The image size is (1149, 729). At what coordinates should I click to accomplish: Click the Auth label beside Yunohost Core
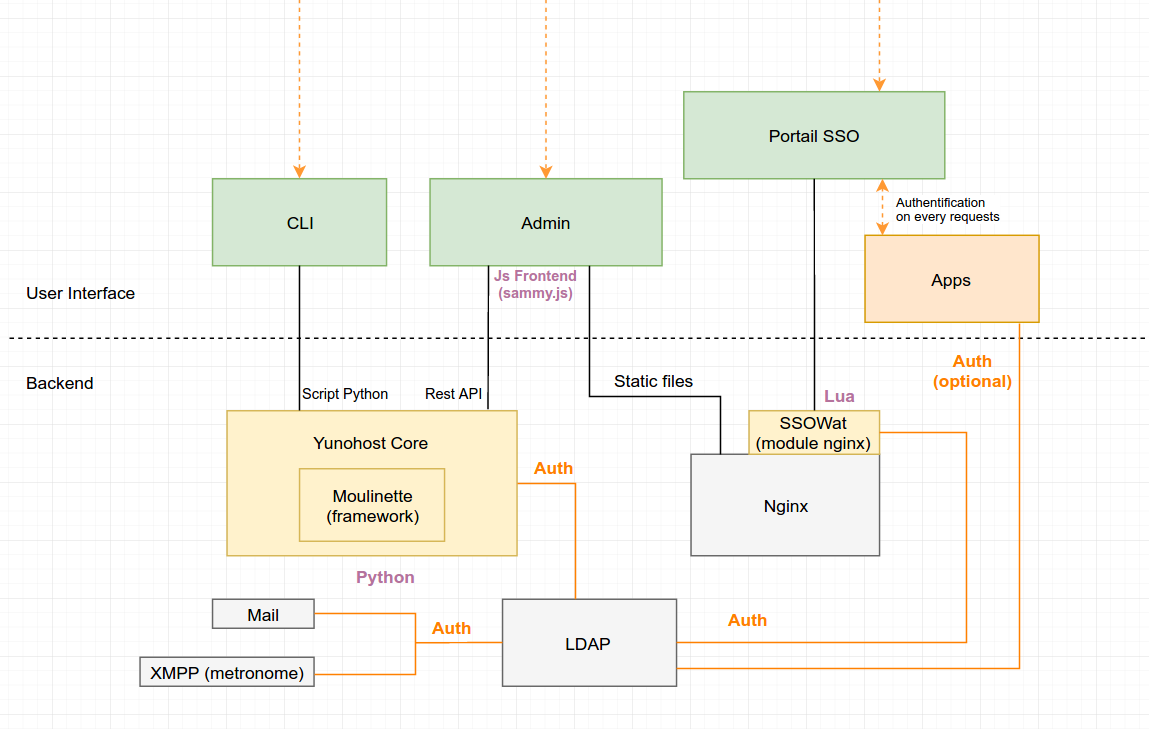pos(553,468)
